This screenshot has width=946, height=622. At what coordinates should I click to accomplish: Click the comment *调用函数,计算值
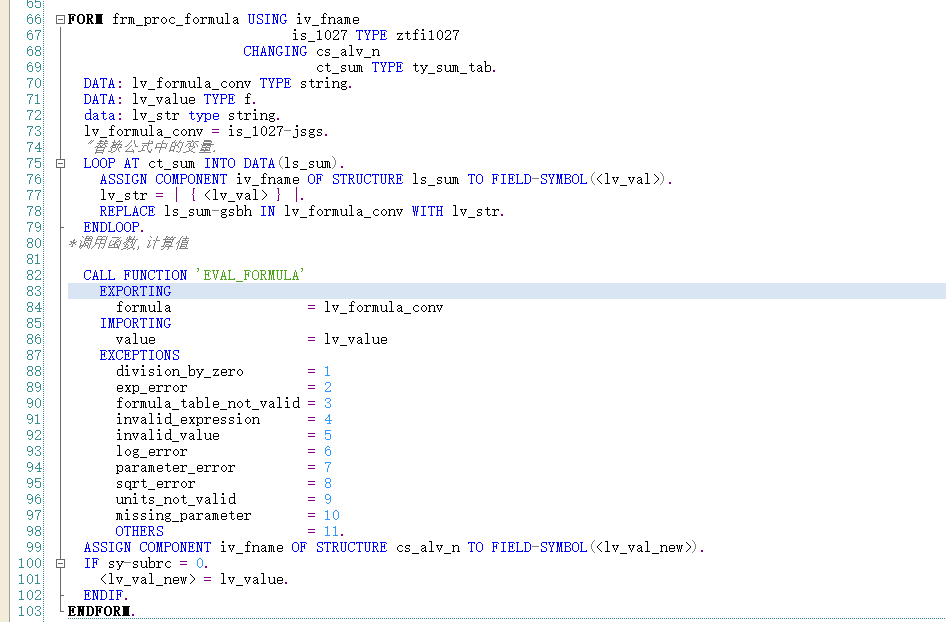pos(128,243)
